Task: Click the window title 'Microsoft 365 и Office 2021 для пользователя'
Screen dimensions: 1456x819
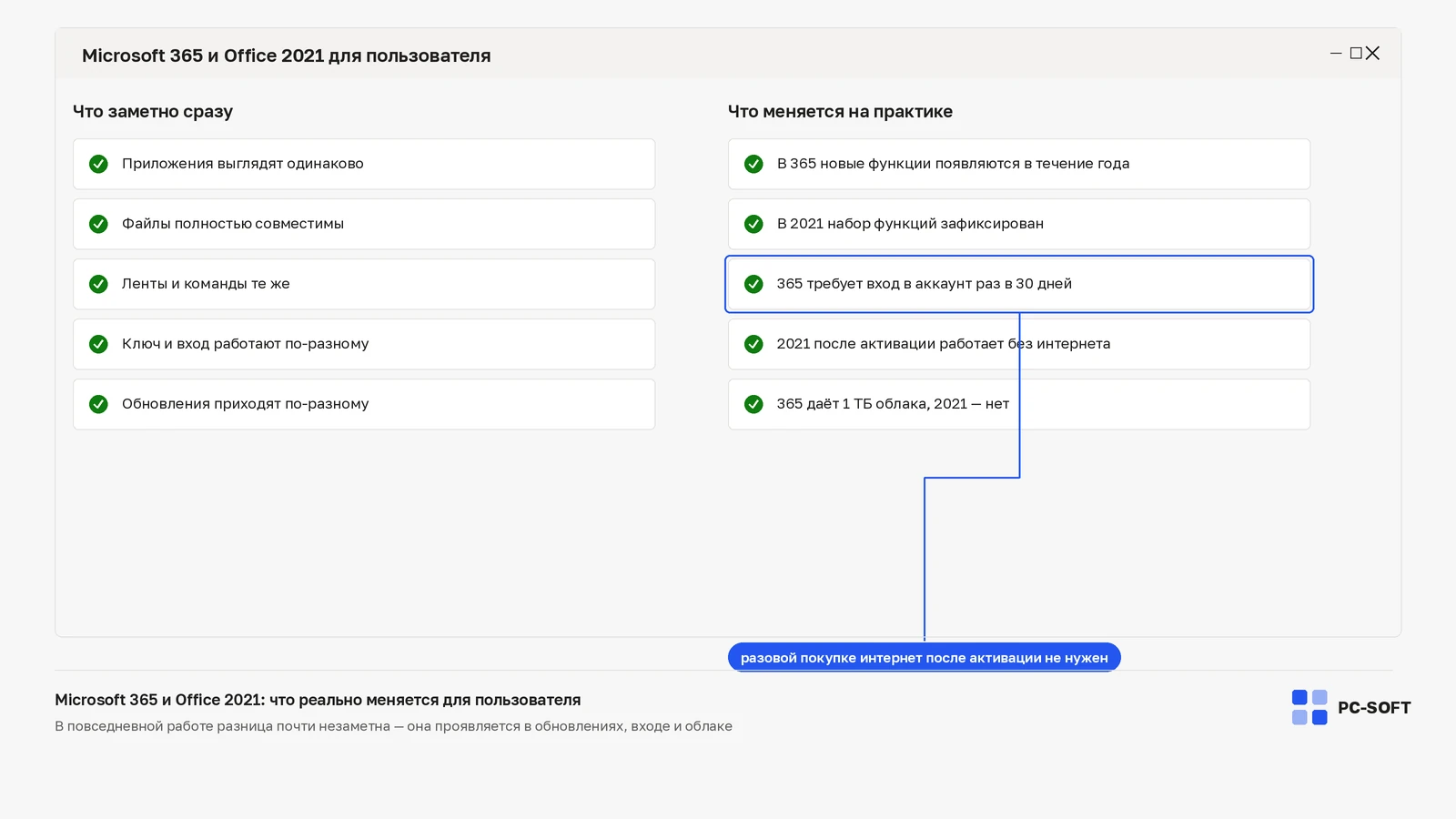Action: pyautogui.click(x=287, y=56)
